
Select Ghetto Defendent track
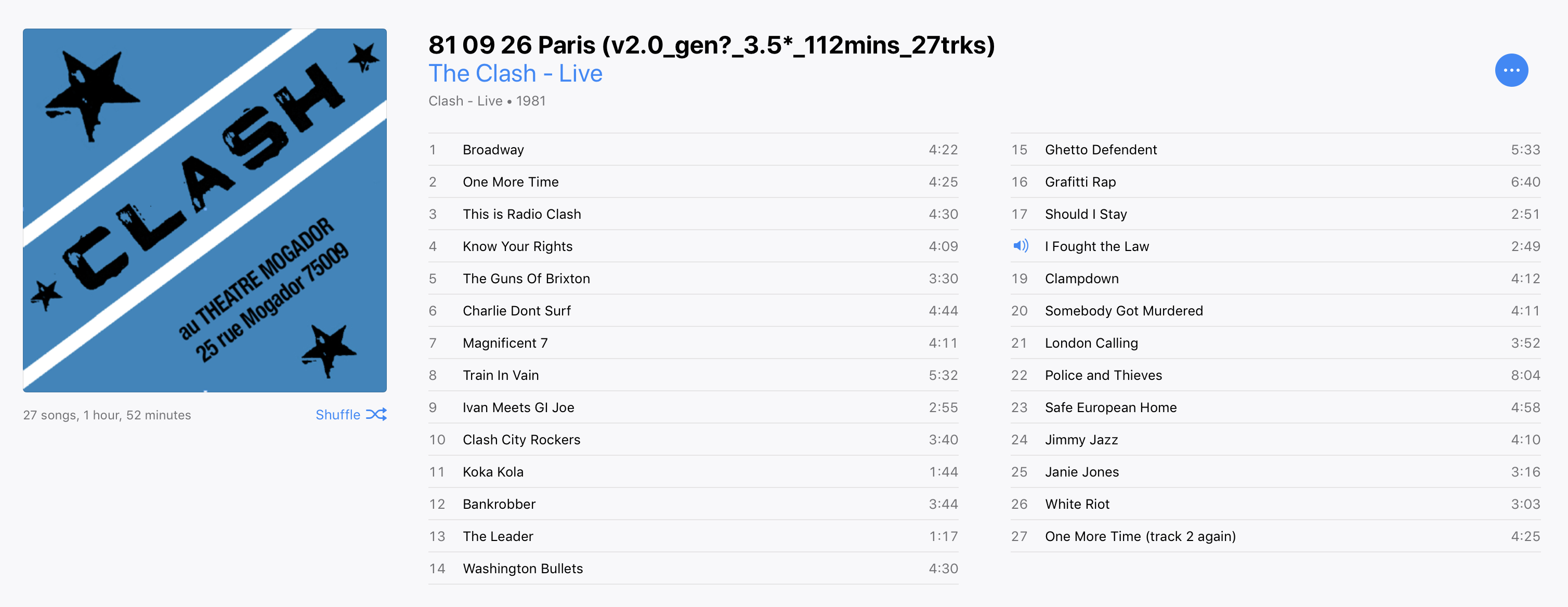[1101, 150]
